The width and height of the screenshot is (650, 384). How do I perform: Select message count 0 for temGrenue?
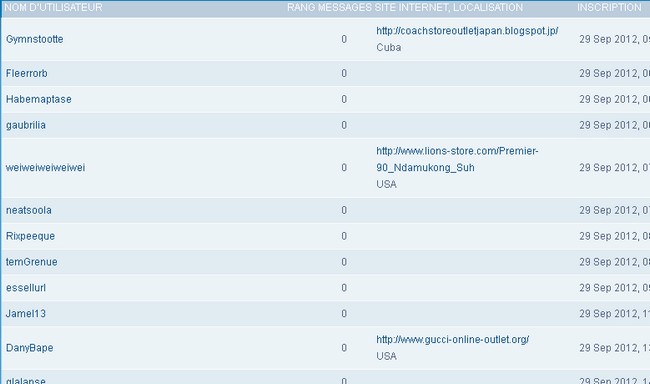tap(344, 262)
